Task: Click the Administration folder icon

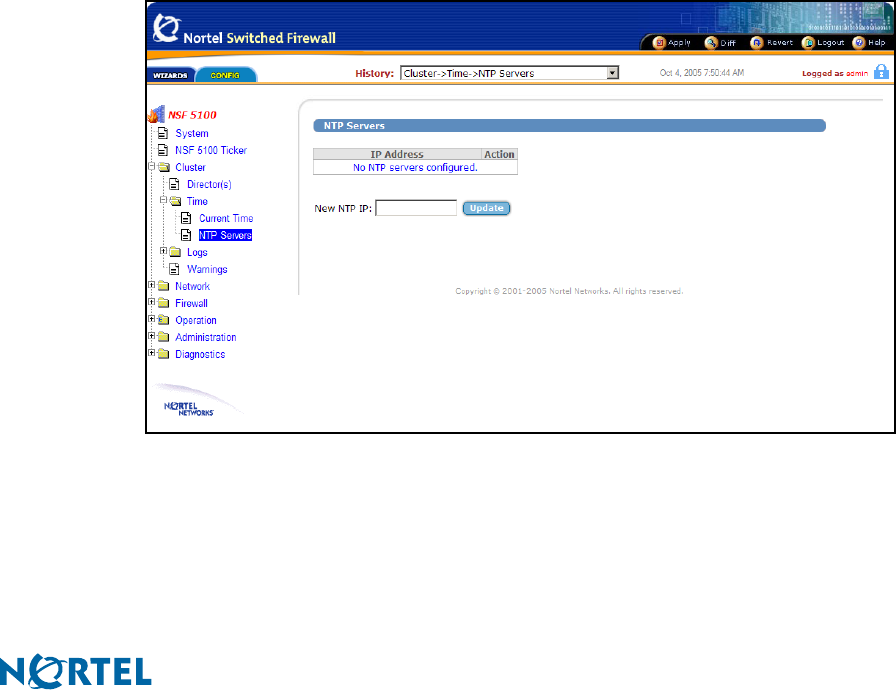Action: point(163,336)
